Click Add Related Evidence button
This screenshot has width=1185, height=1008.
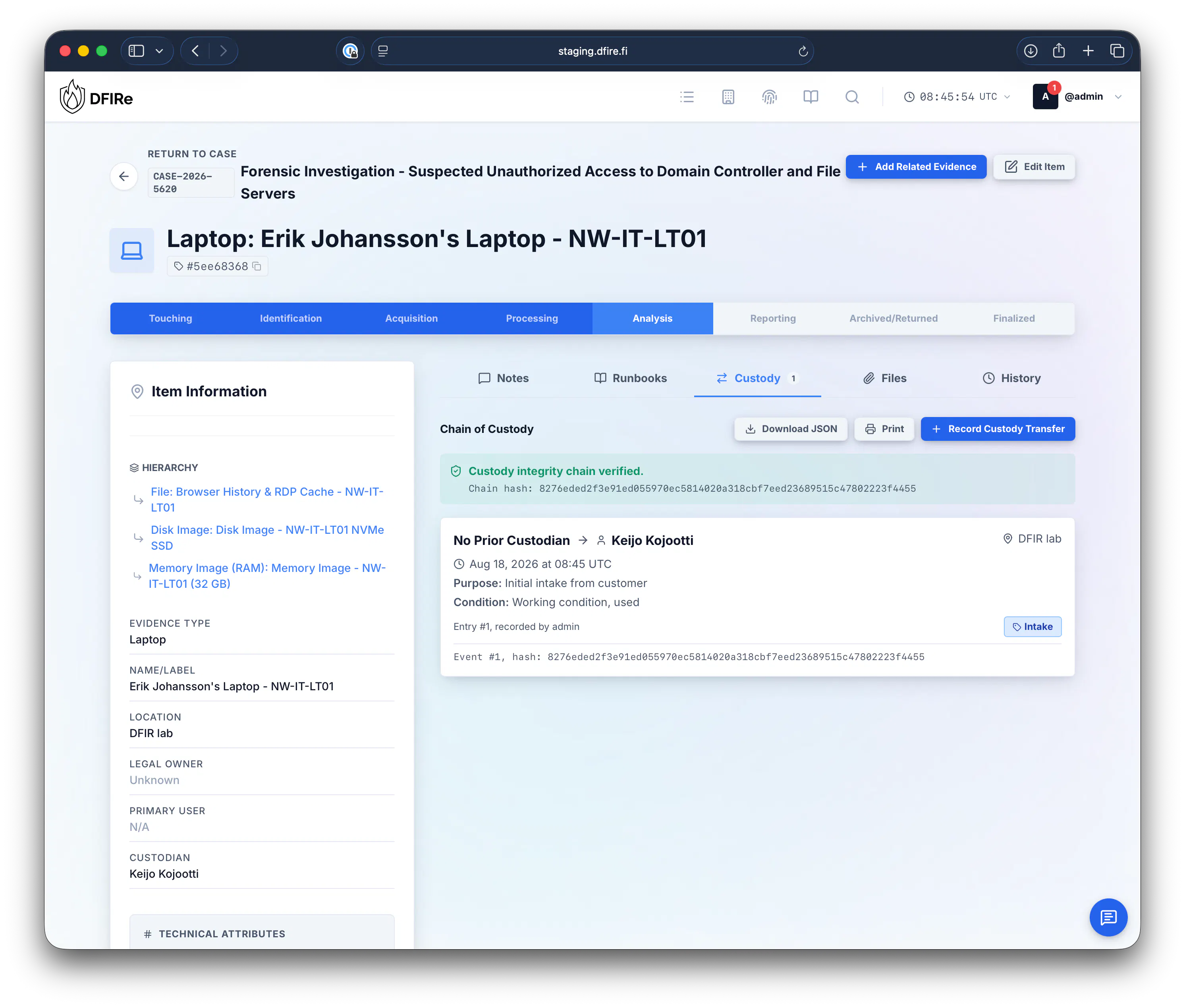916,166
